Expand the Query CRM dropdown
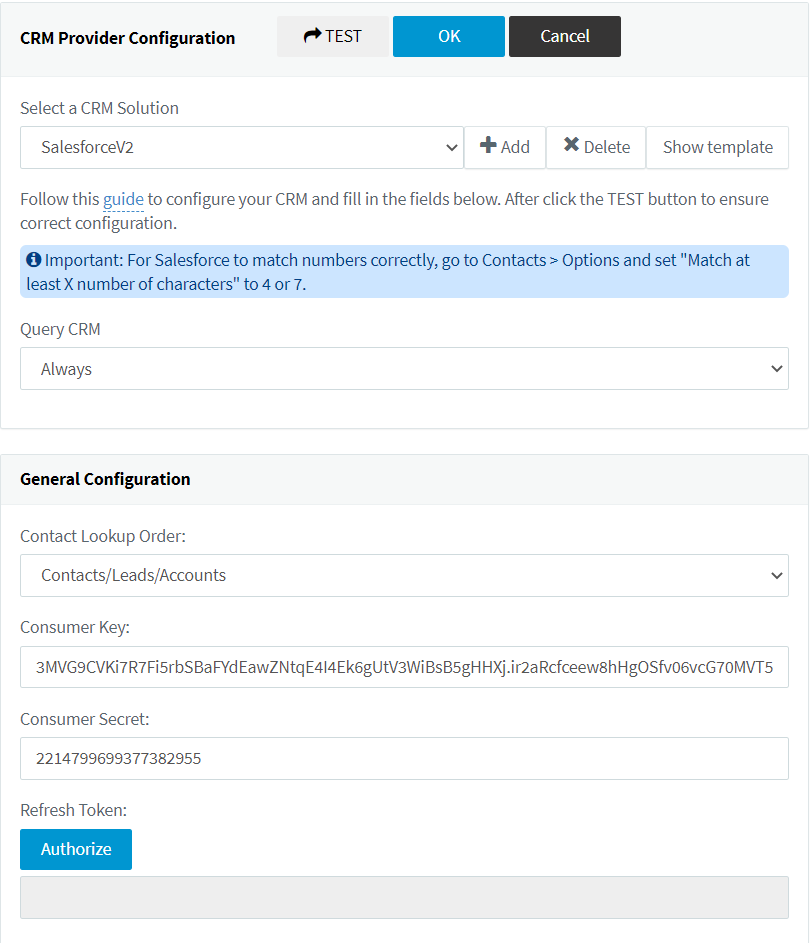The width and height of the screenshot is (812, 943). coord(404,369)
